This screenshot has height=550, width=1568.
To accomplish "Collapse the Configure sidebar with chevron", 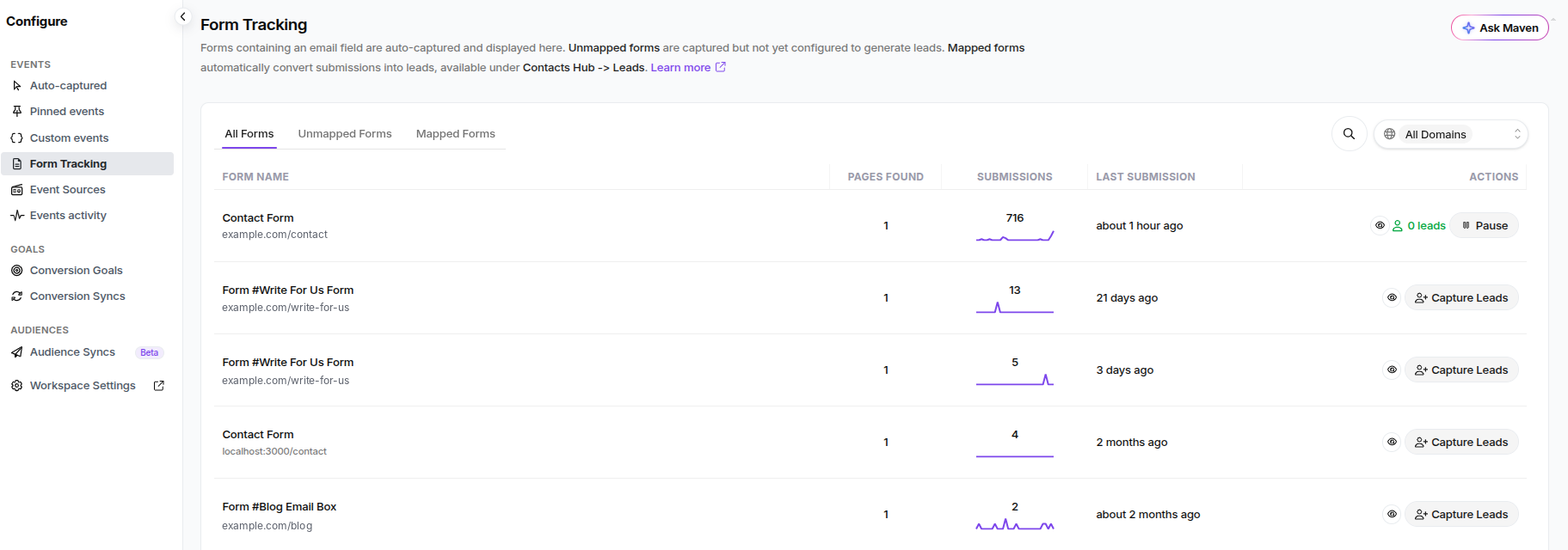I will click(x=182, y=16).
